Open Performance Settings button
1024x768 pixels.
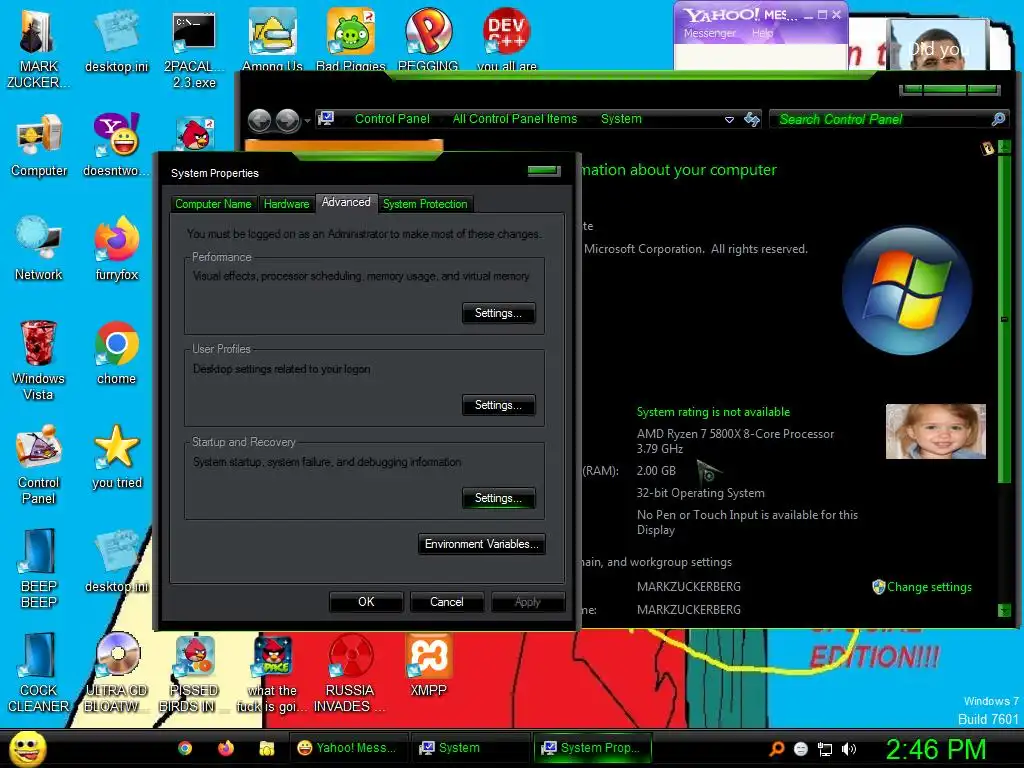[498, 313]
